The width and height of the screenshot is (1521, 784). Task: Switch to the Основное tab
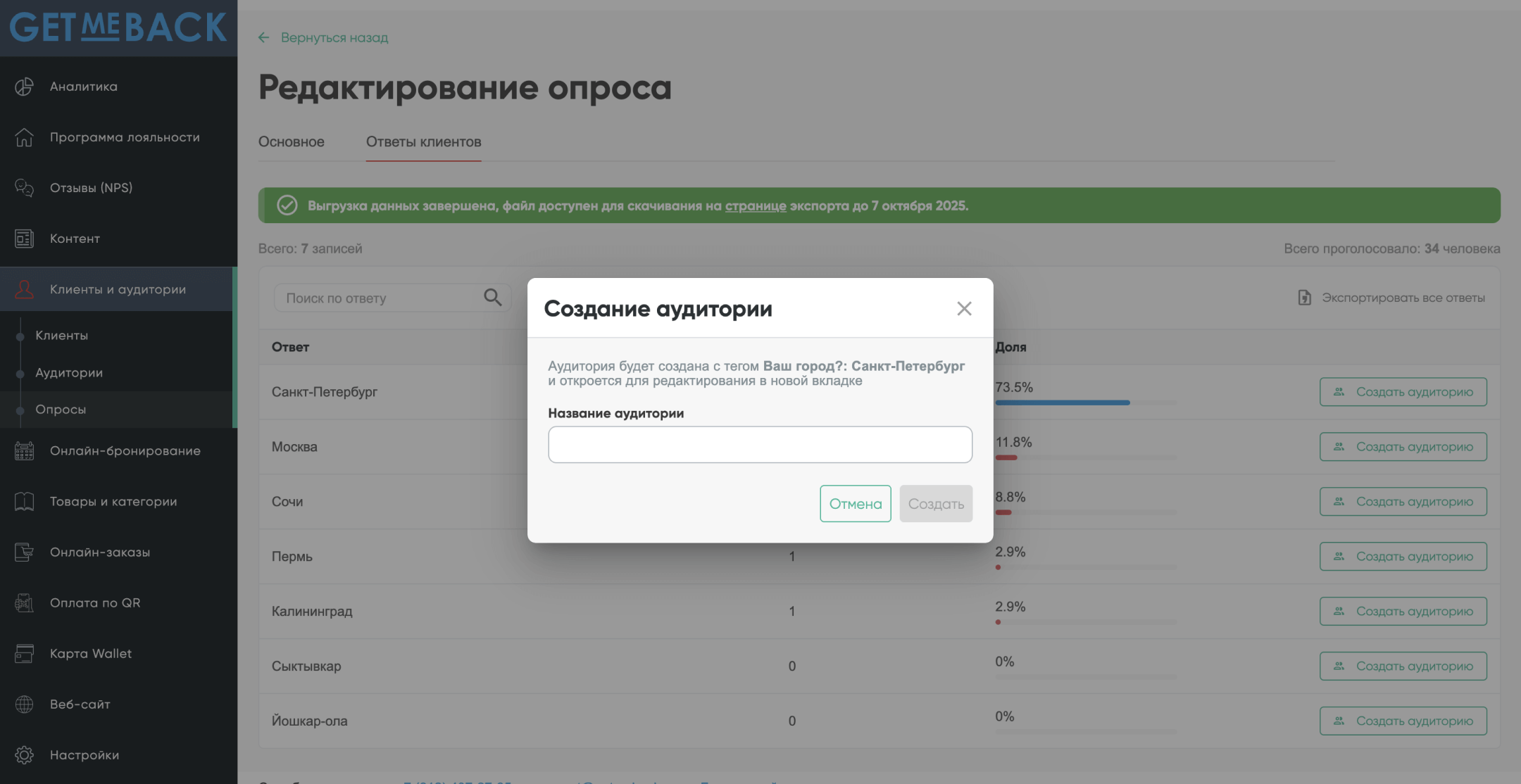[x=291, y=141]
